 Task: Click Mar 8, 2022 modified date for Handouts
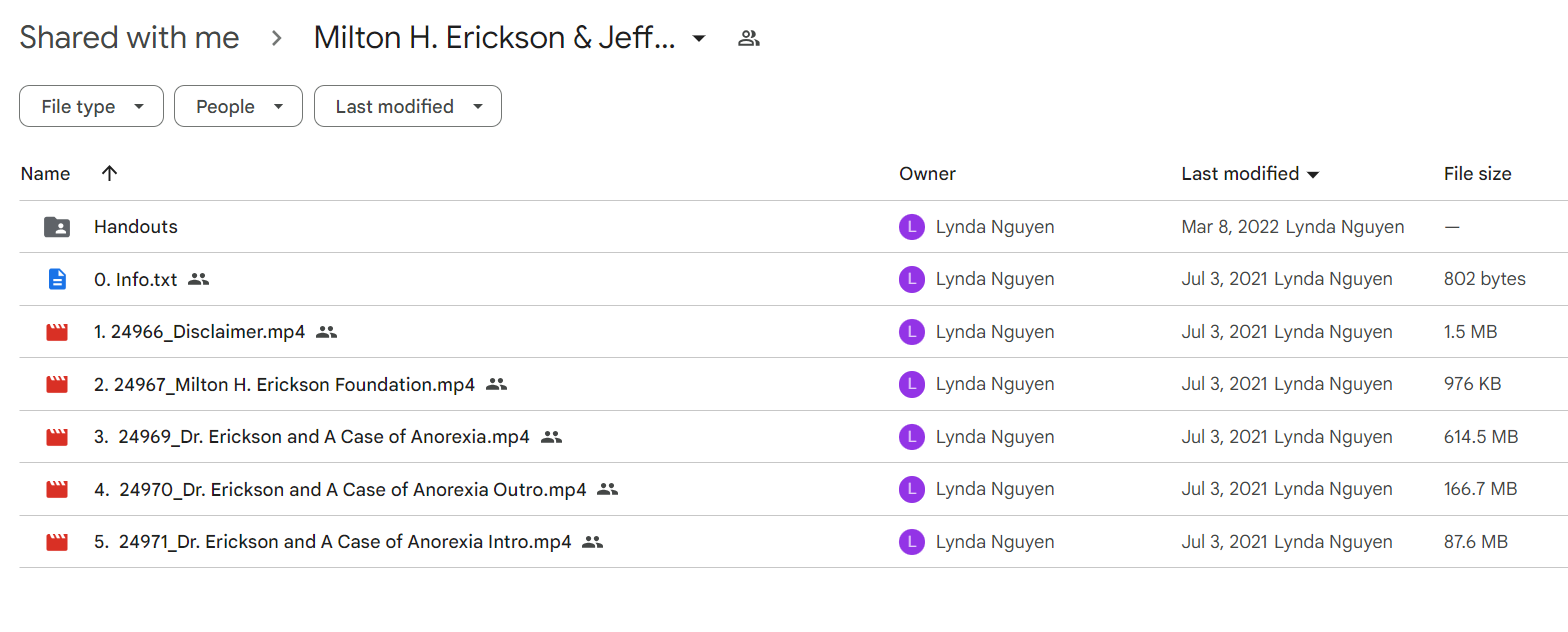coord(1231,227)
